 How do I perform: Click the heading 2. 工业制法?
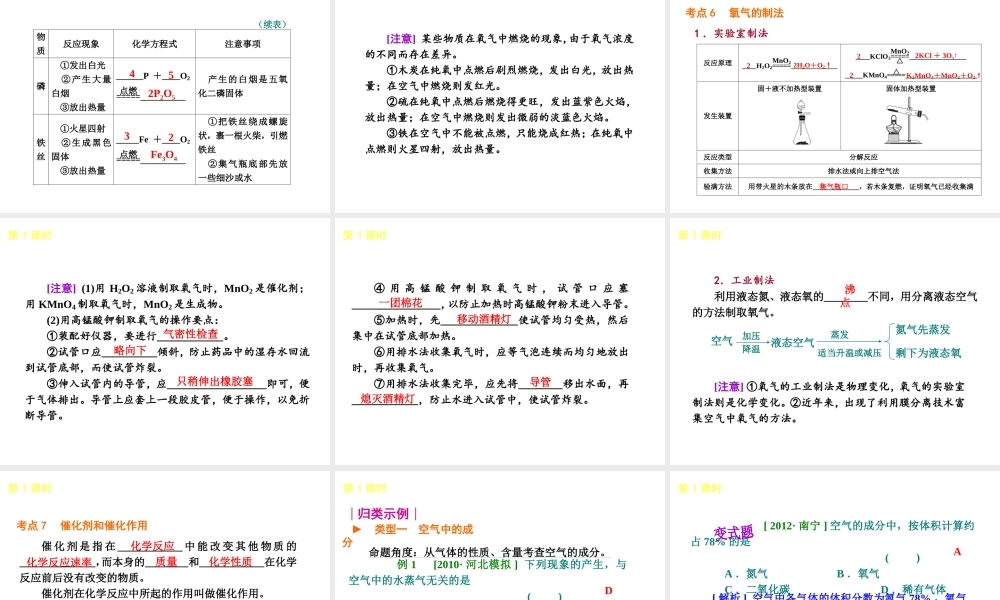click(x=744, y=280)
